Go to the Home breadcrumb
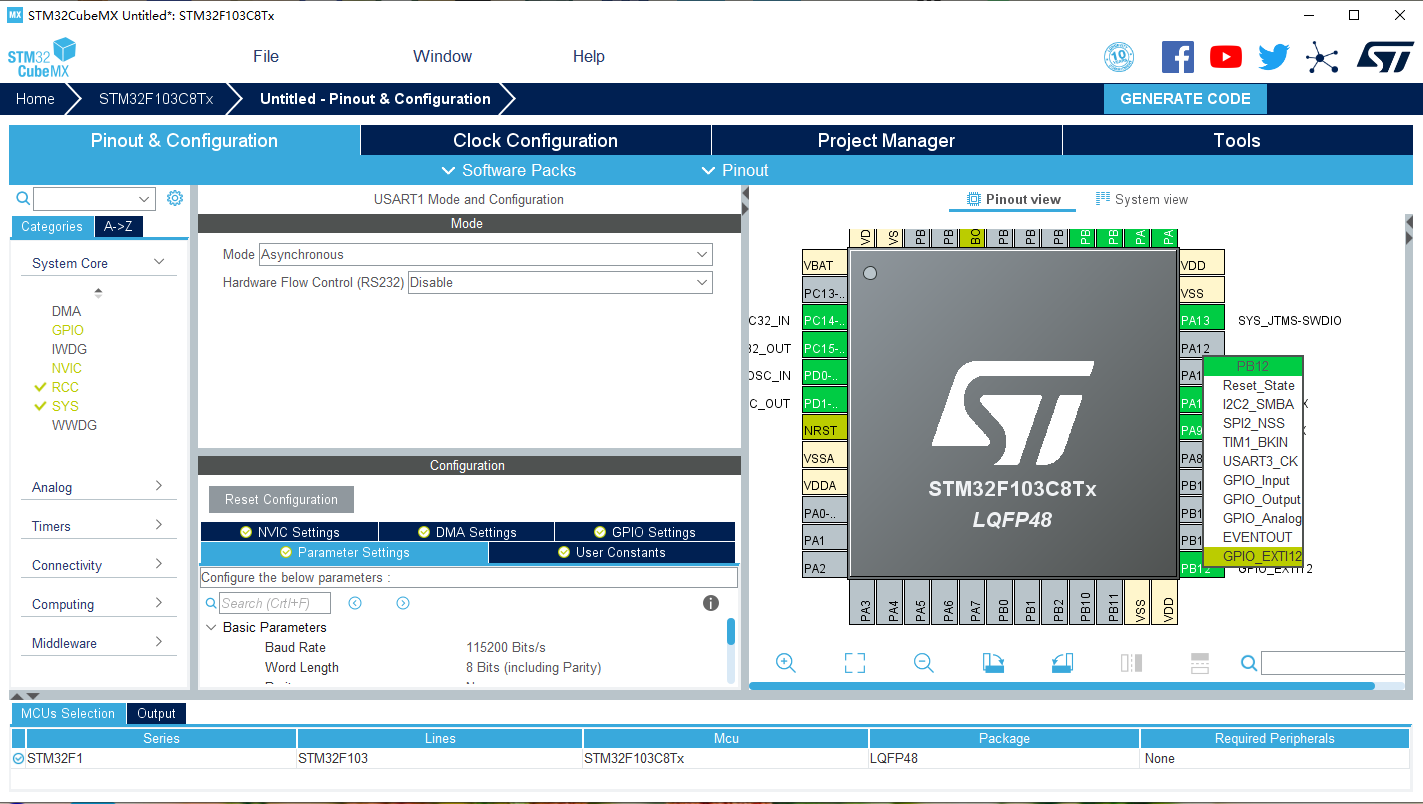1423x804 pixels. pyautogui.click(x=35, y=99)
